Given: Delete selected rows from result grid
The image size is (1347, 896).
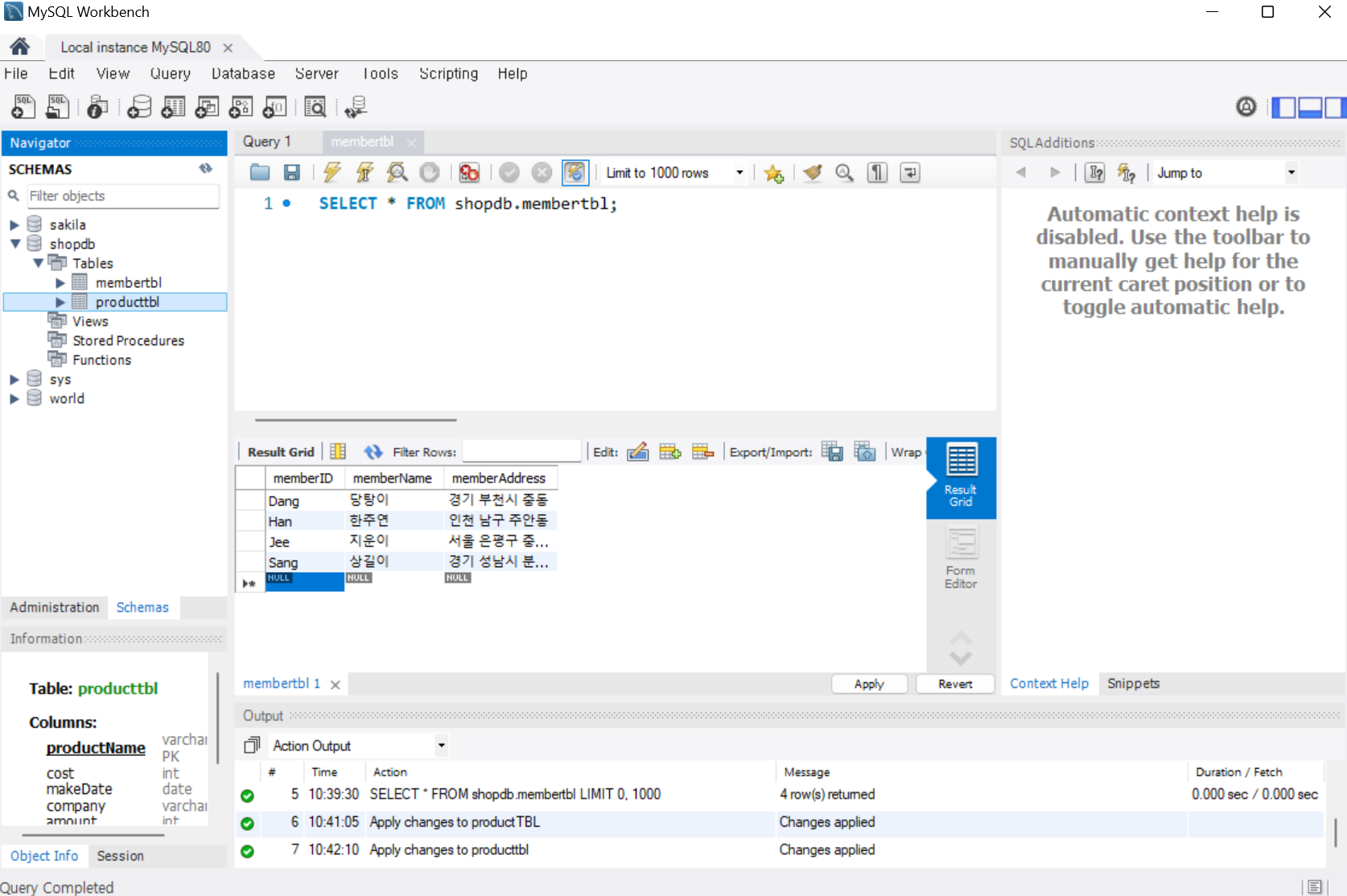Looking at the screenshot, I should [x=703, y=452].
